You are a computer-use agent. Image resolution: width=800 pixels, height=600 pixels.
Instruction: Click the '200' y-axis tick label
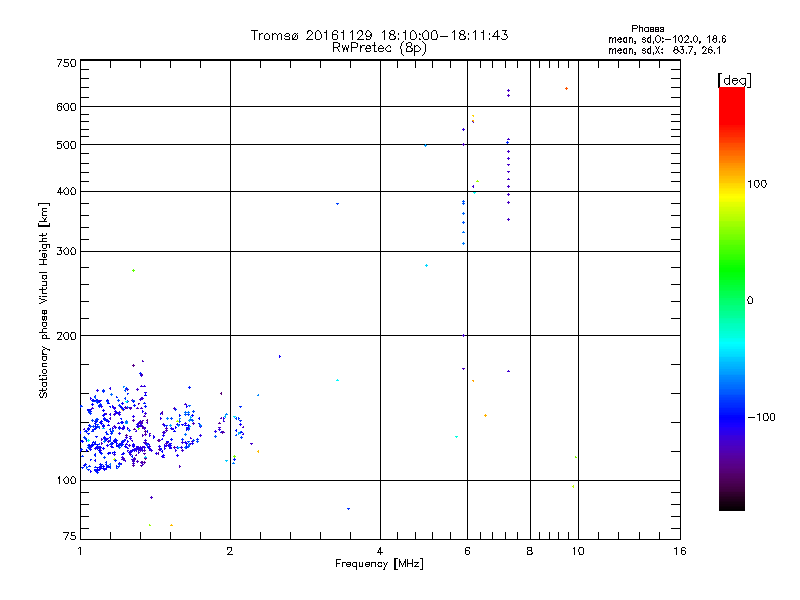click(x=66, y=336)
